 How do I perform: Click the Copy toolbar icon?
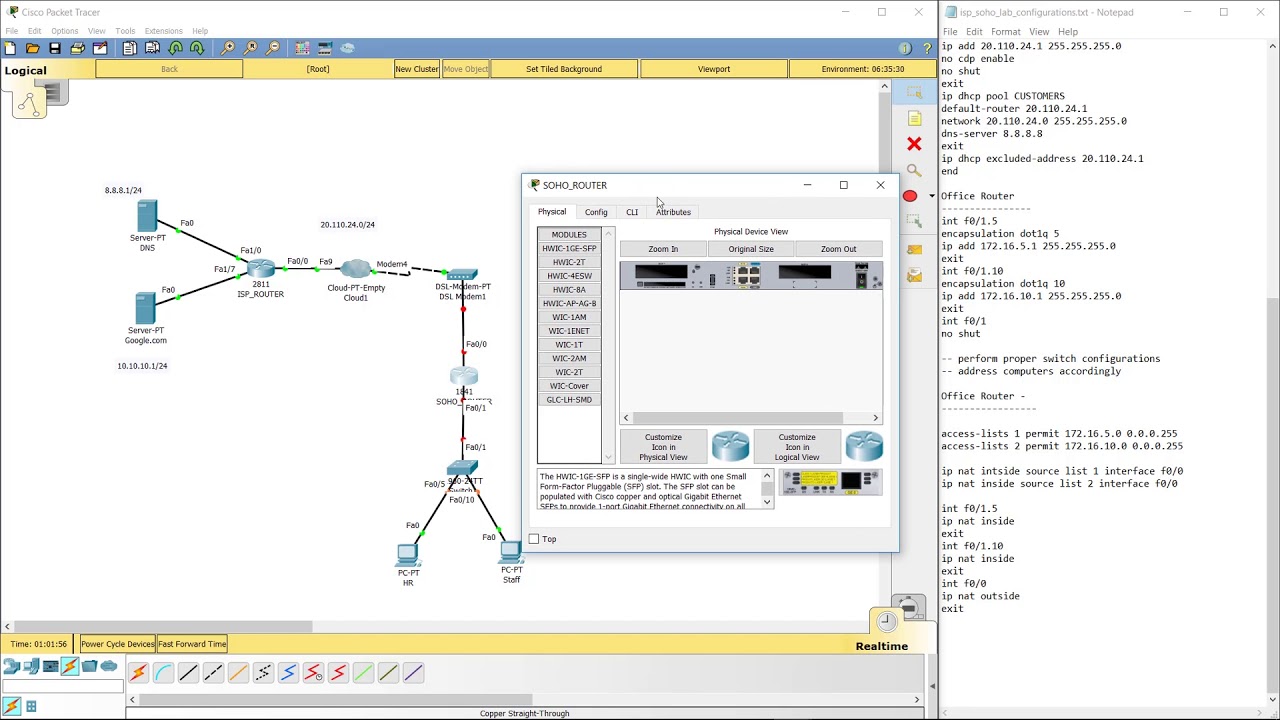(130, 48)
